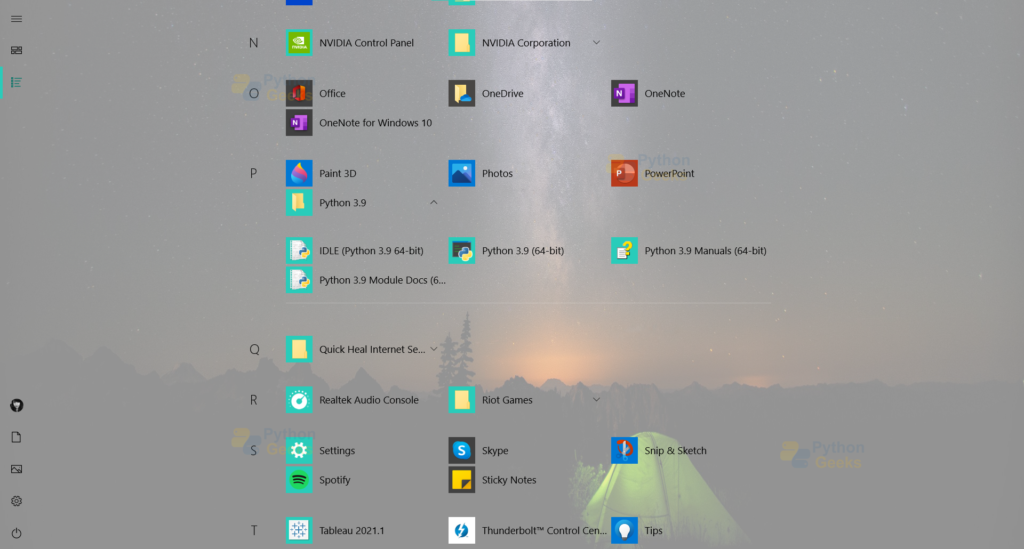Collapse the Python 3.9 folder
The width and height of the screenshot is (1024, 549).
433,203
